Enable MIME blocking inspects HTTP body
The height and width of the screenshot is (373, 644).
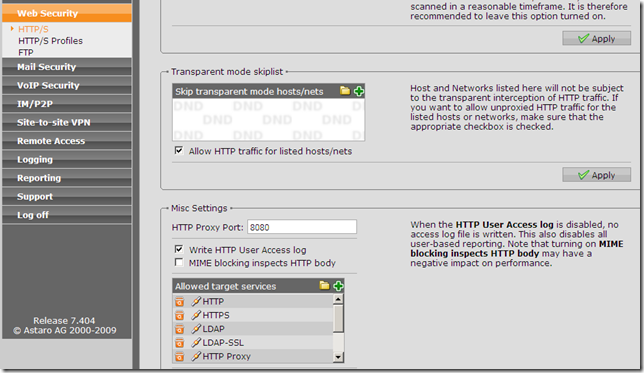(179, 262)
